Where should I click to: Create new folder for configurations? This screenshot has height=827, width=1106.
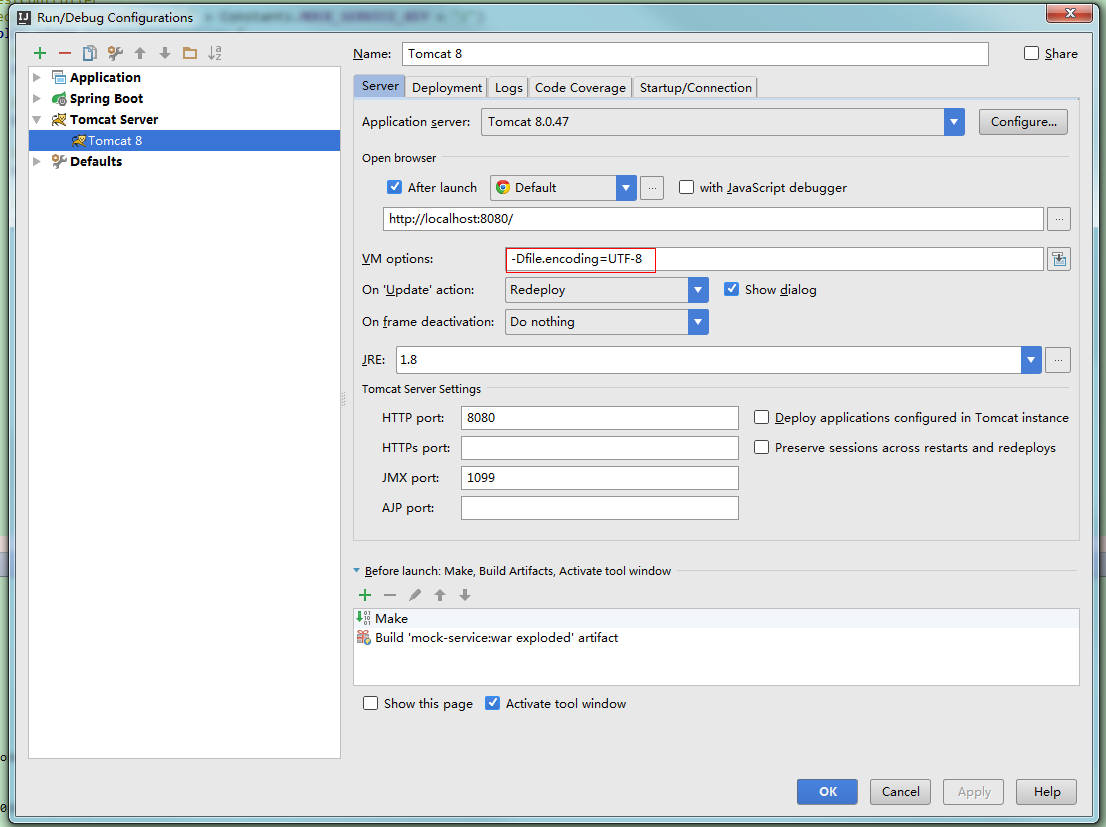(190, 53)
